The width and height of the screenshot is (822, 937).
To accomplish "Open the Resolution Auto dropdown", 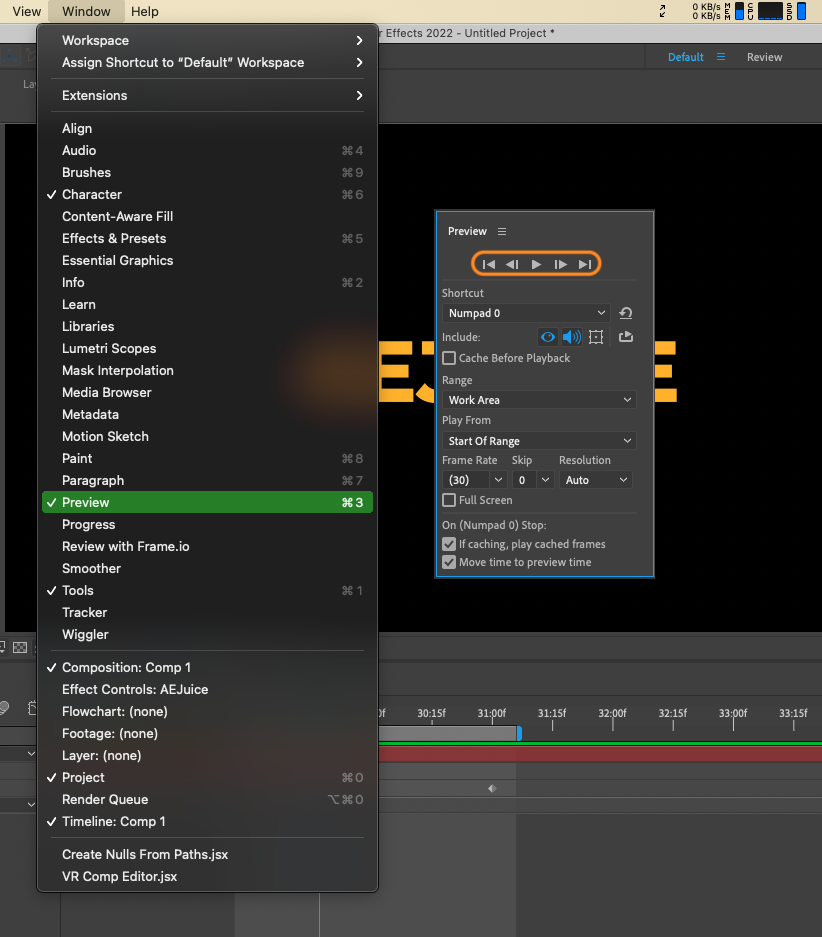I will click(596, 480).
